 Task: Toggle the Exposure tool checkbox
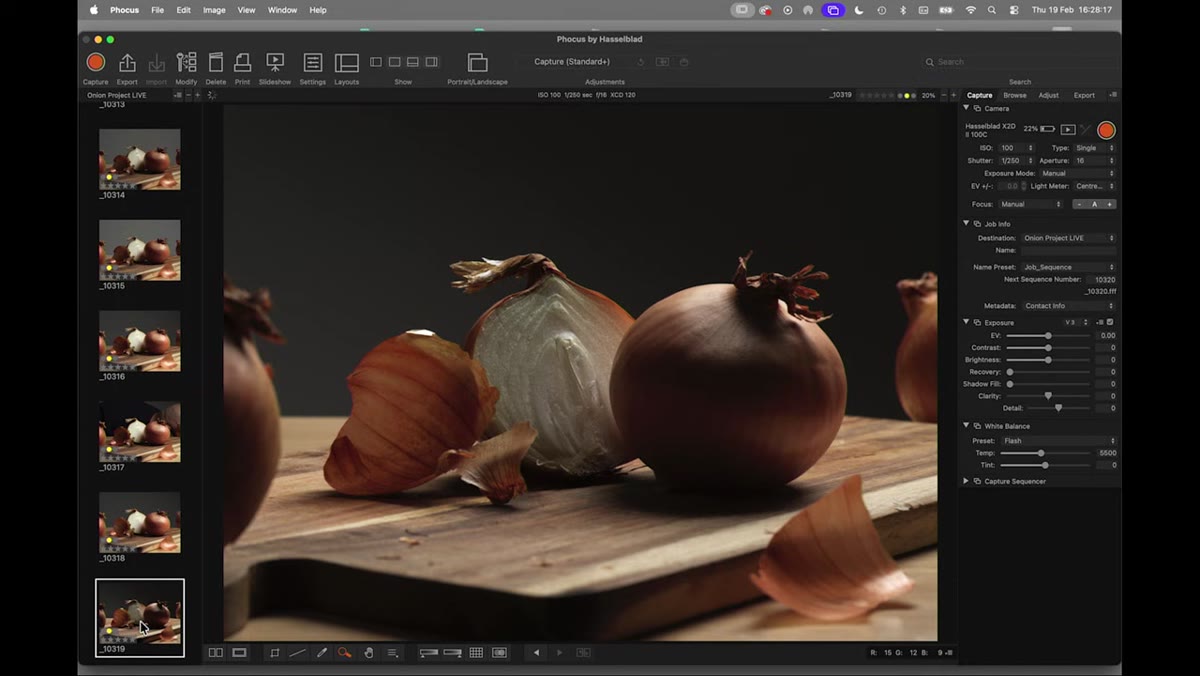coord(1110,322)
